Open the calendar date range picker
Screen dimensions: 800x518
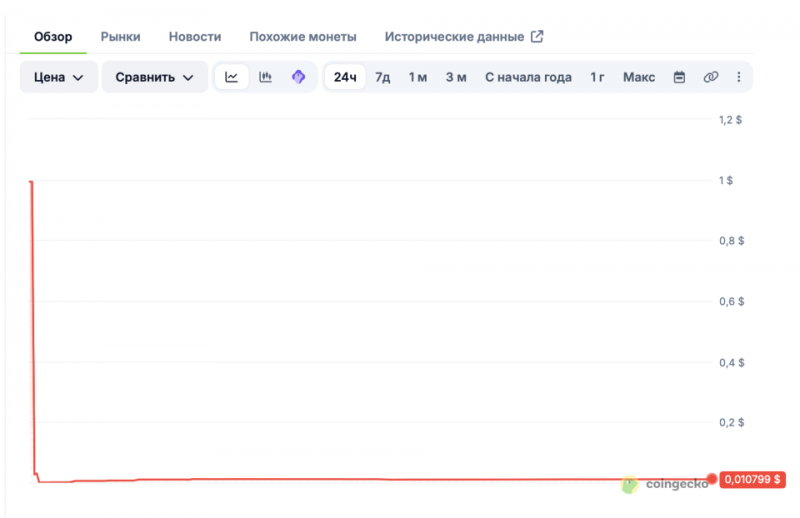[679, 77]
